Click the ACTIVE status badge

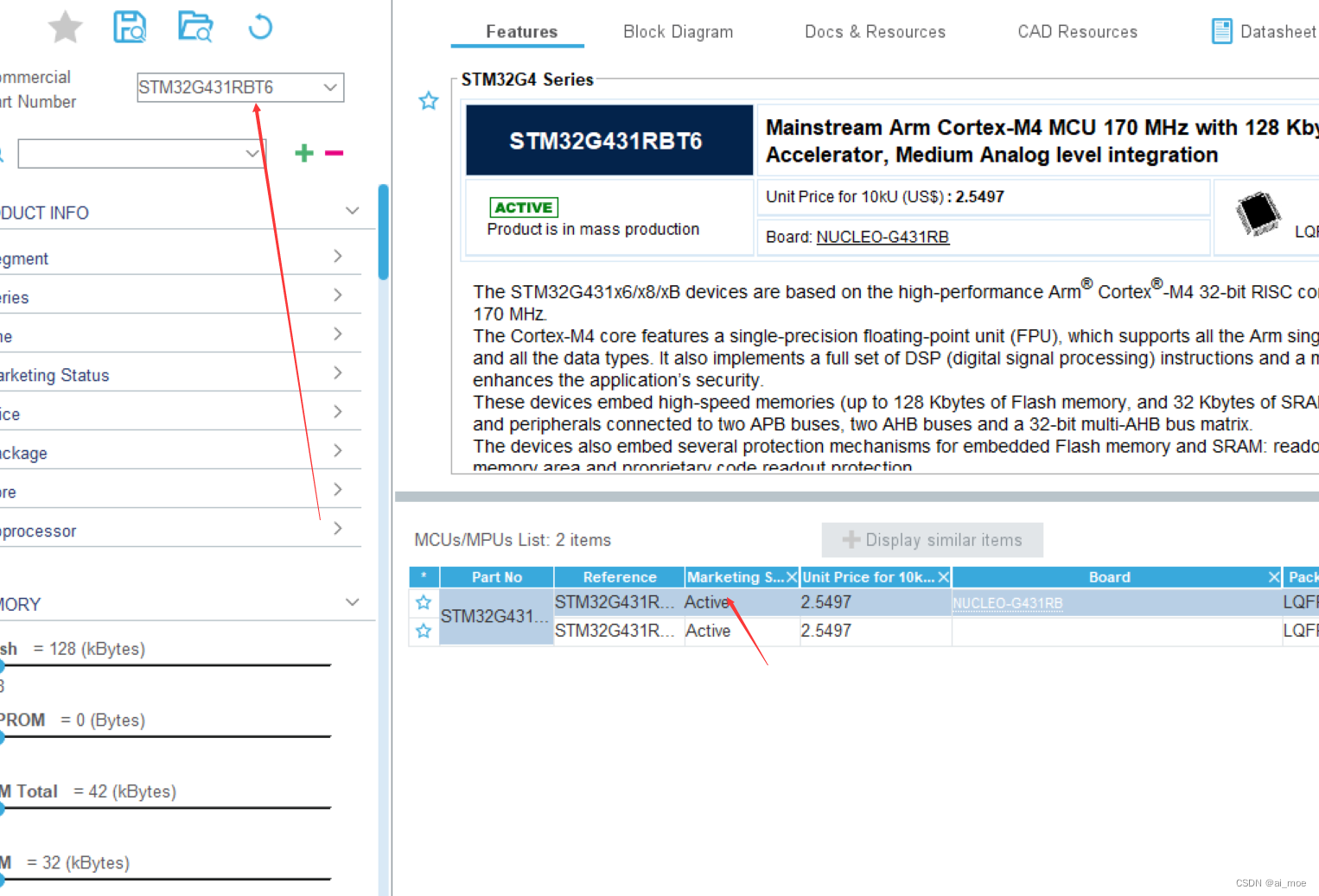(524, 207)
